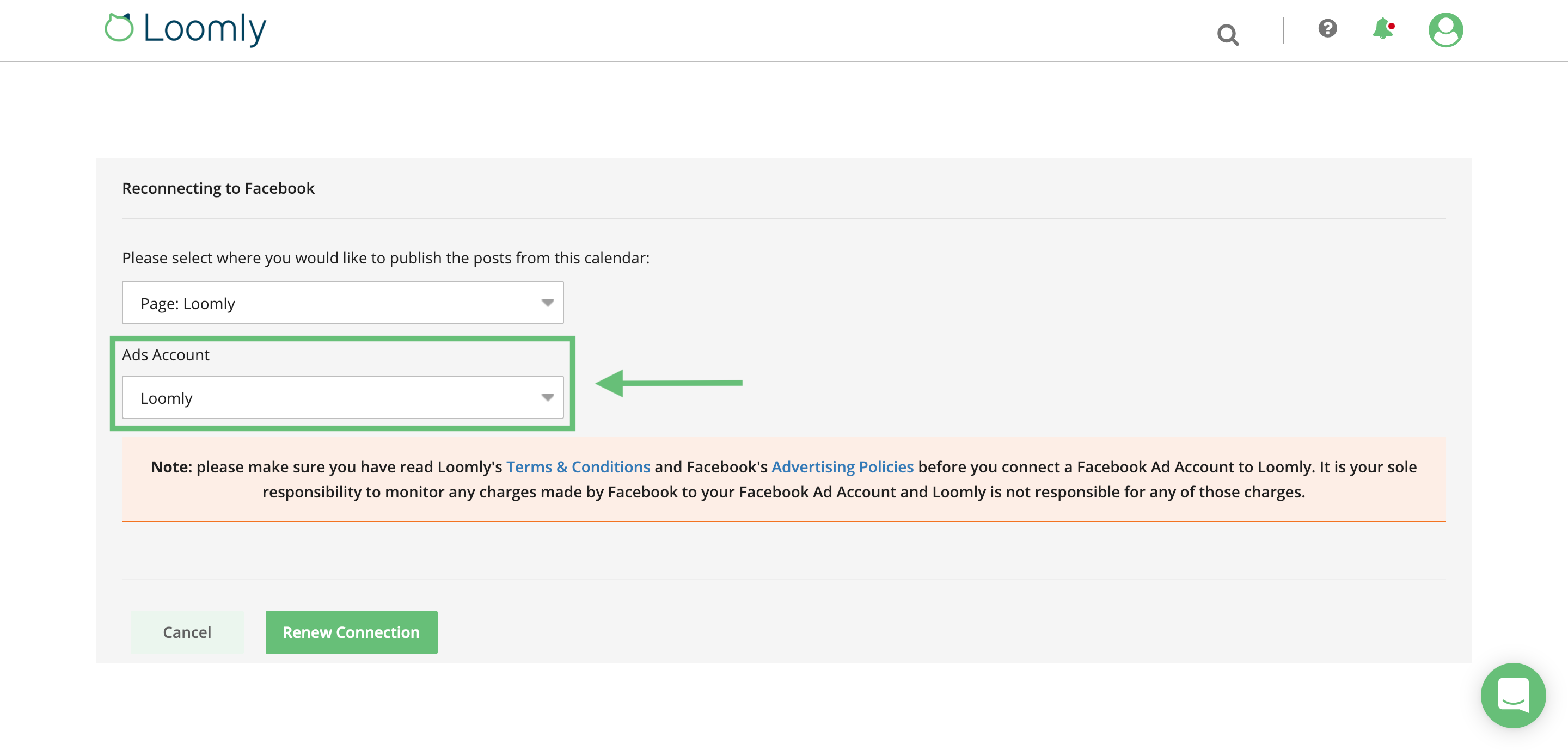Expand the Ads Account Loomly dropdown
1568x750 pixels.
click(342, 397)
